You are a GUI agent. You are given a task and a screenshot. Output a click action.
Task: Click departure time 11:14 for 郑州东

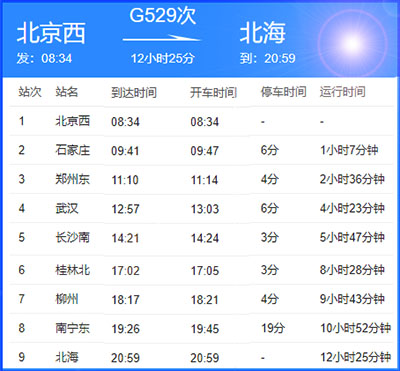click(205, 180)
